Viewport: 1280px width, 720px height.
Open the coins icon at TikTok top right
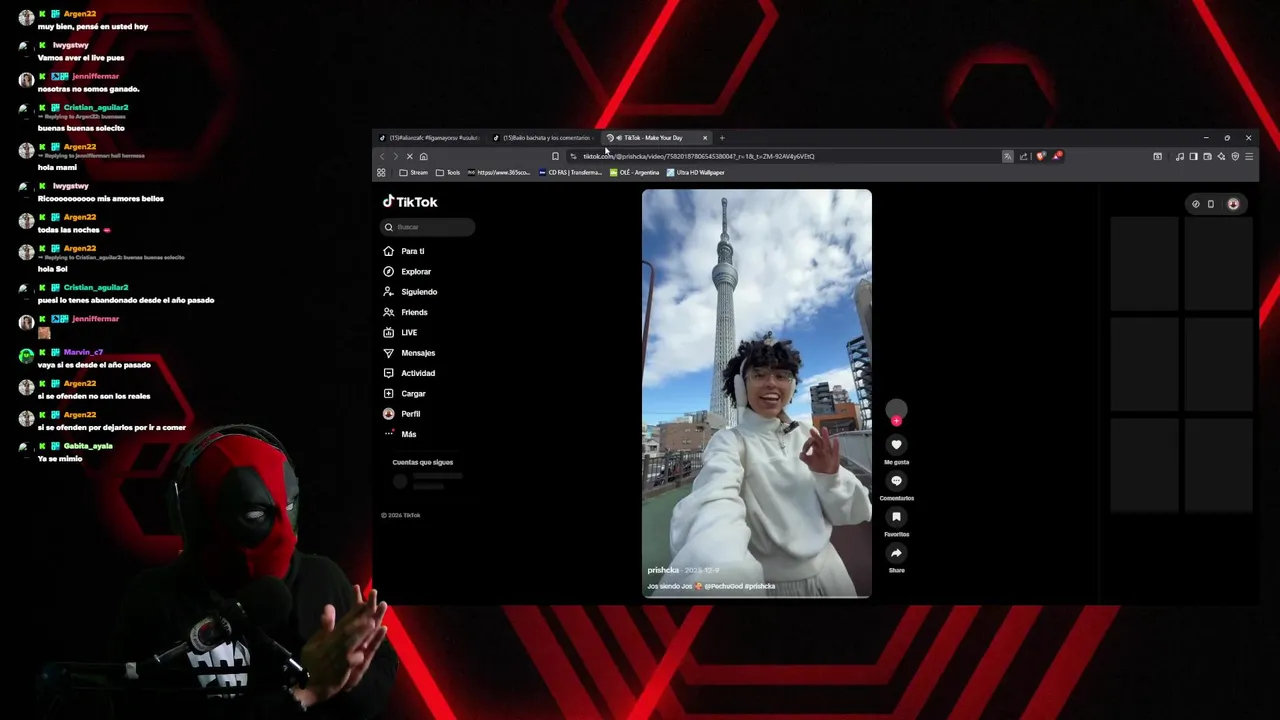tap(1195, 204)
